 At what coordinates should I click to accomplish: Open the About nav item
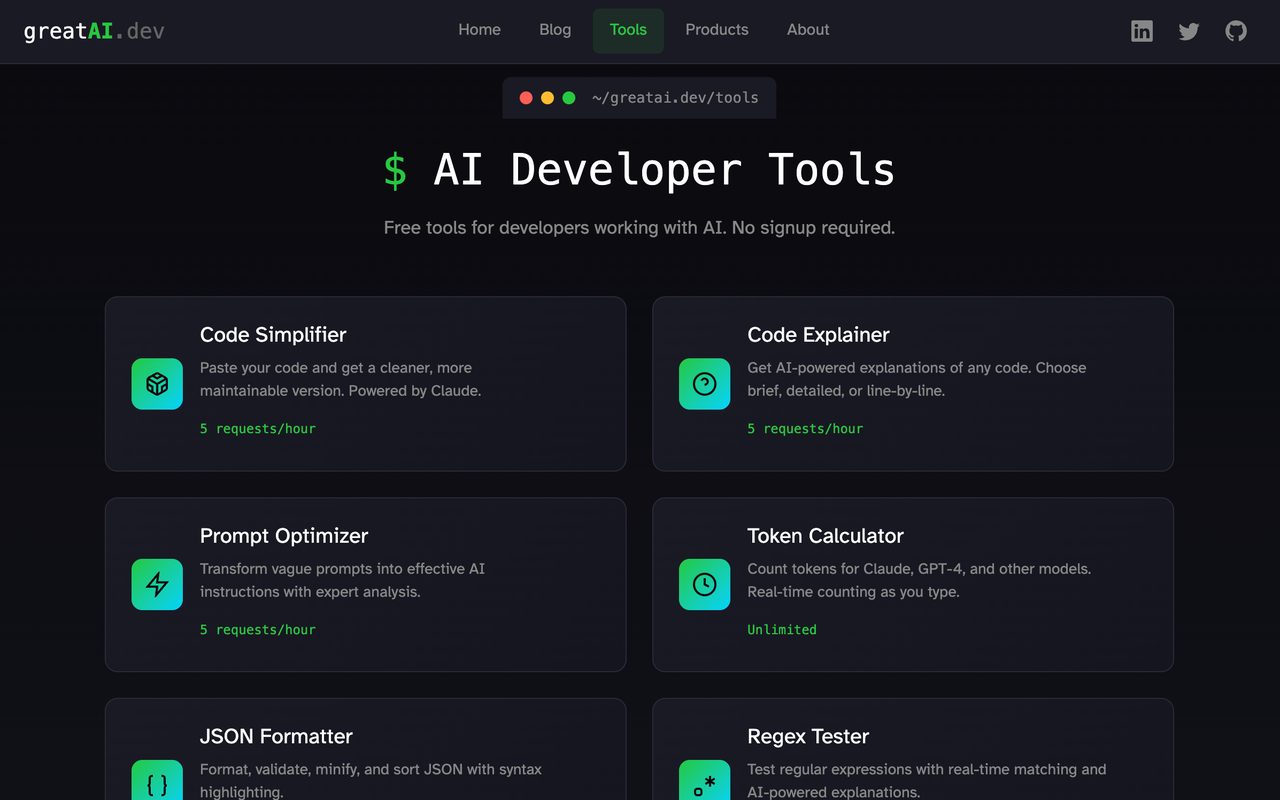pyautogui.click(x=808, y=30)
